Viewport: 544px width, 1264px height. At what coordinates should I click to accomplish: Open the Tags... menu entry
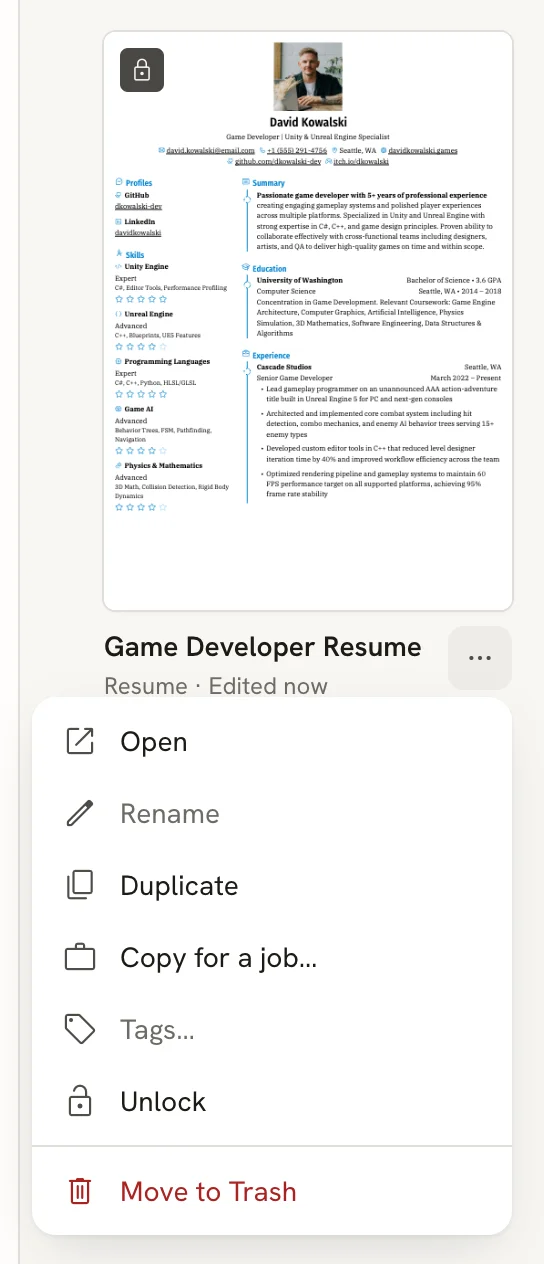click(x=272, y=1030)
